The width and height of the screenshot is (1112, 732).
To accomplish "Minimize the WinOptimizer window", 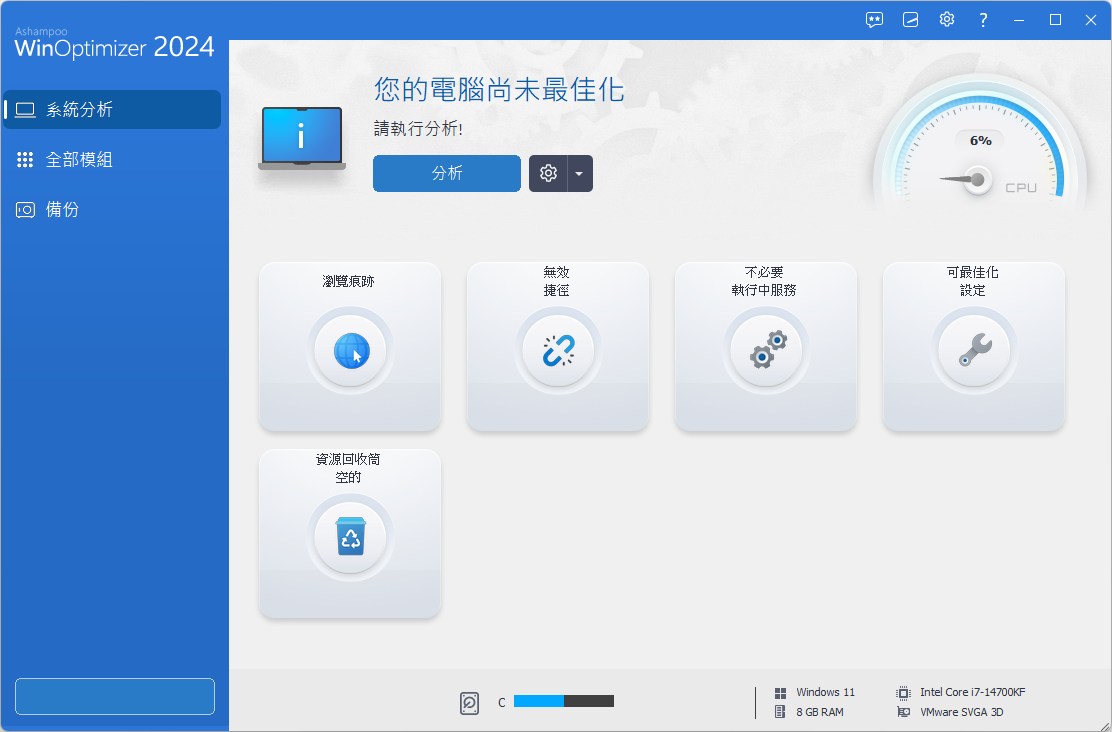I will (1019, 20).
